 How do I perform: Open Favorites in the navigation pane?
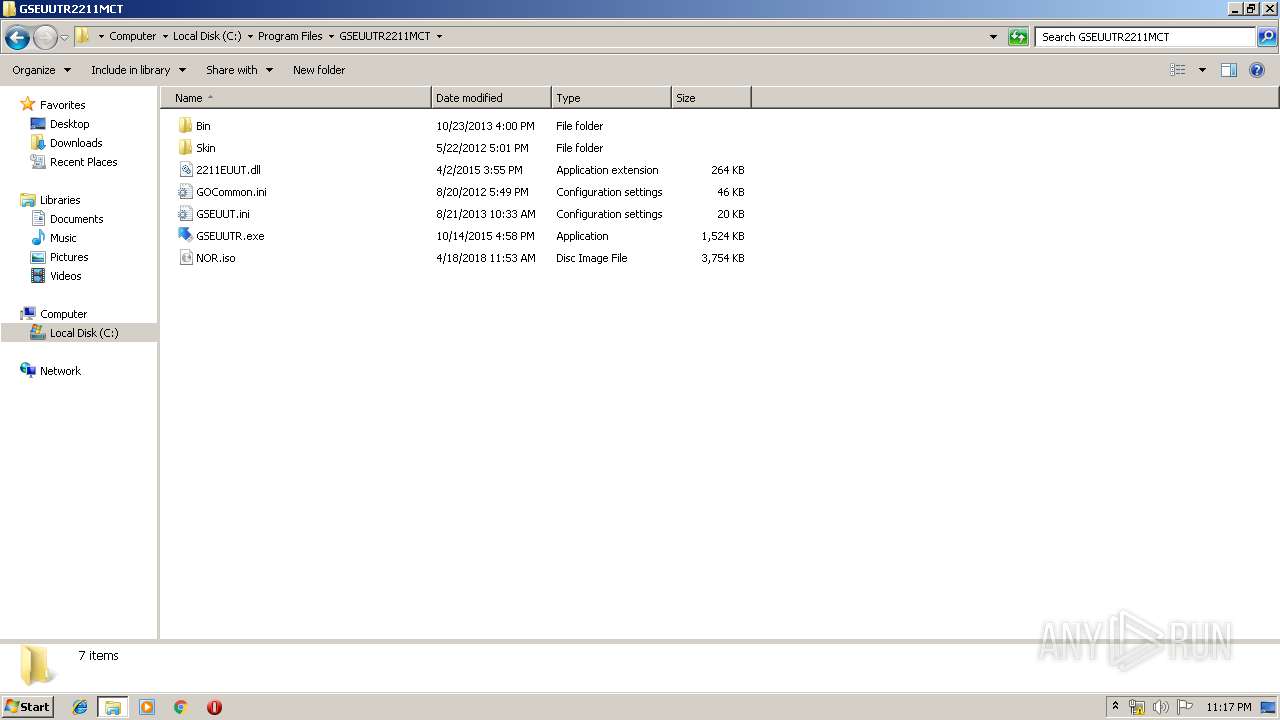(62, 105)
